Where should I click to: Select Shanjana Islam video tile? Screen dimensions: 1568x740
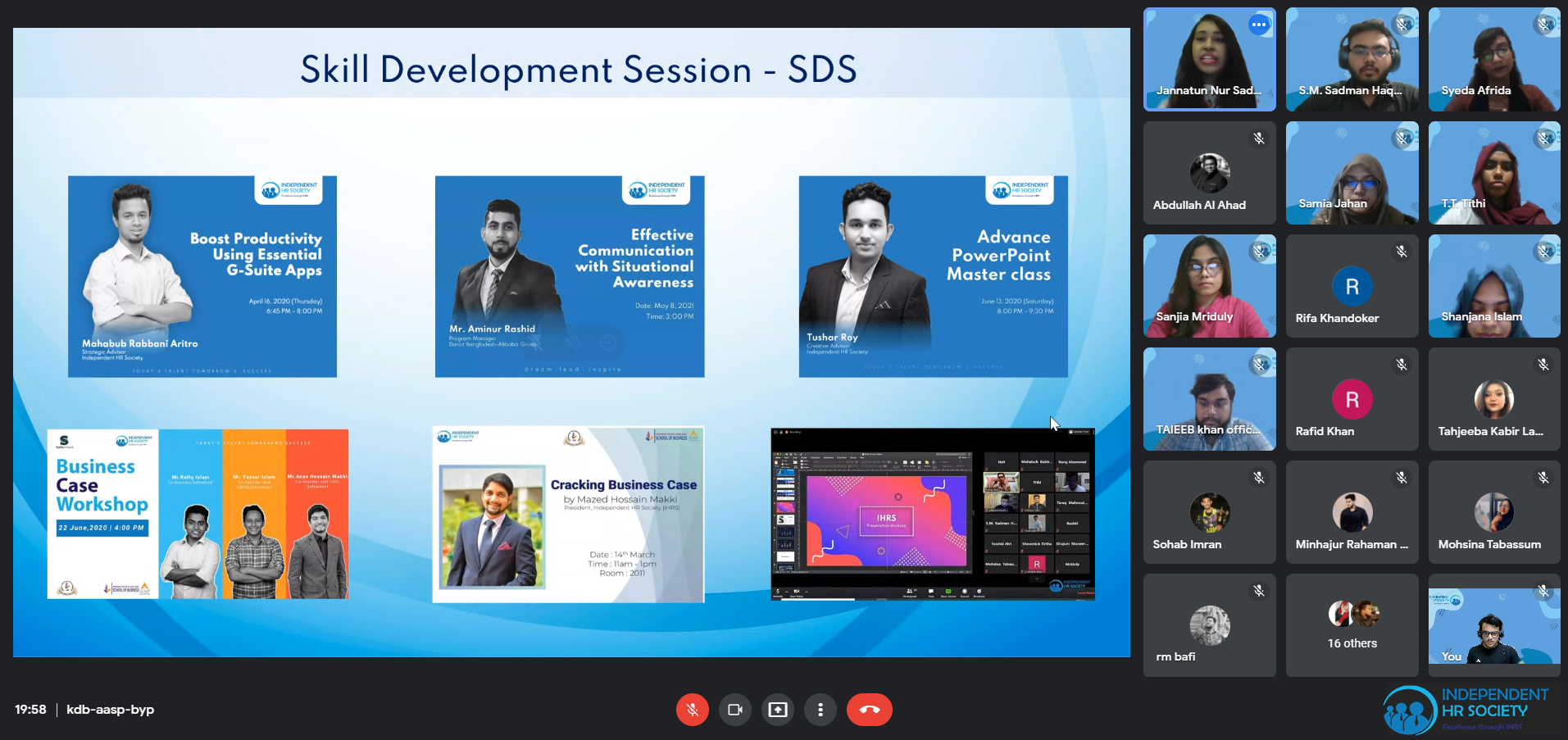click(1494, 286)
